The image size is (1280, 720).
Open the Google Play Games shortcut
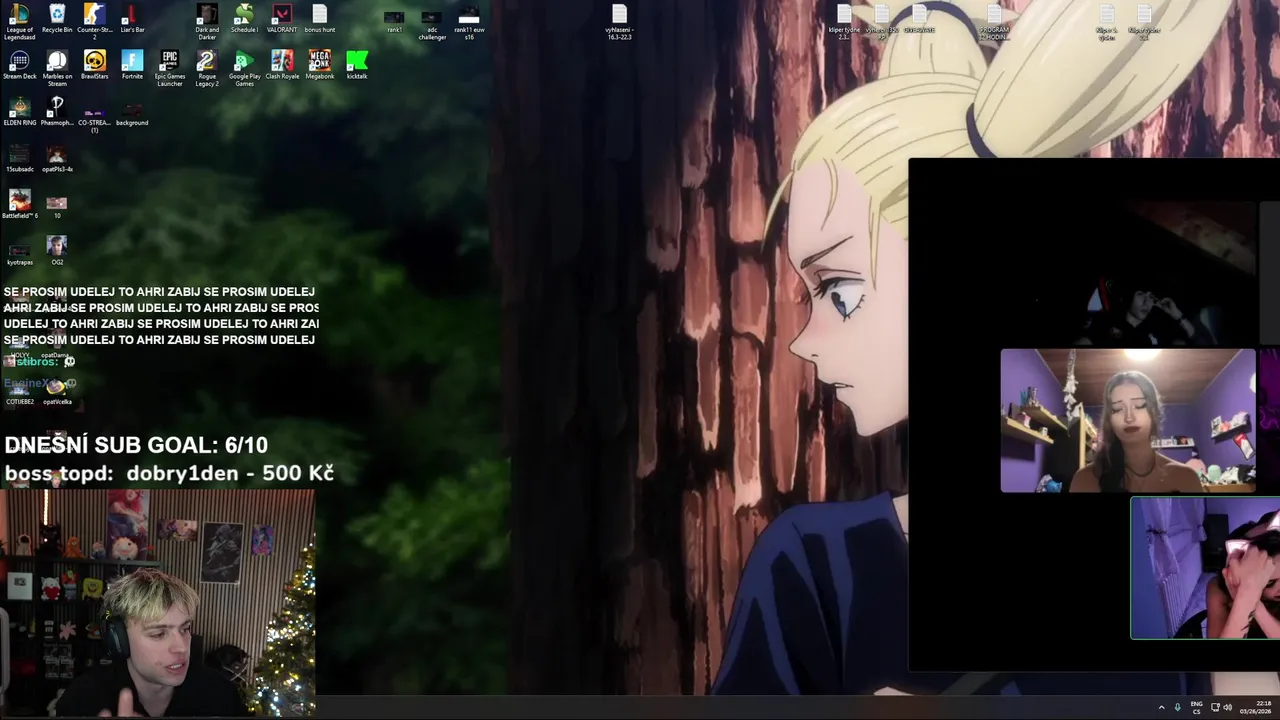point(244,68)
